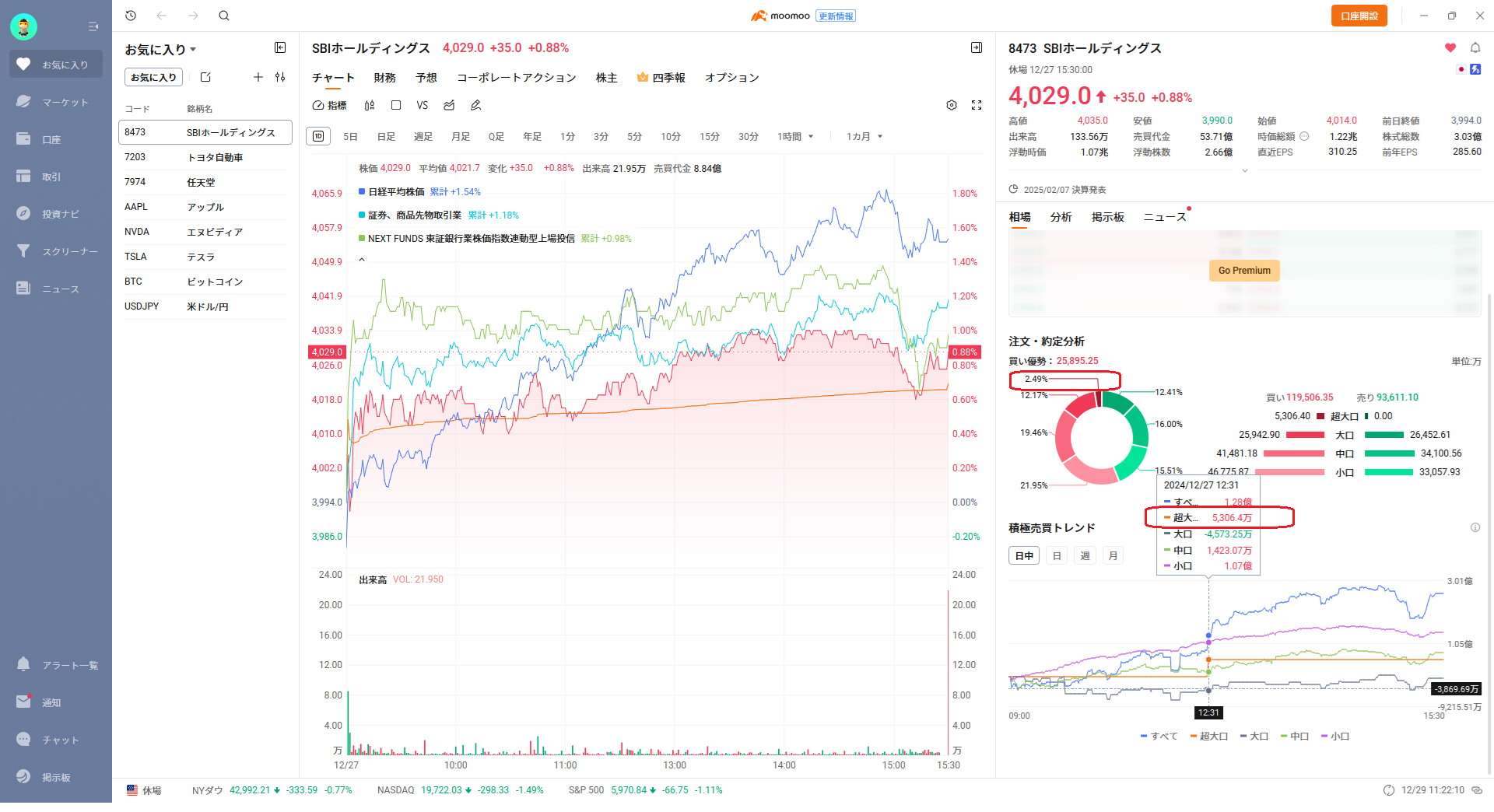Switch to the 予想 tab
This screenshot has width=1494, height=812.
pos(426,77)
